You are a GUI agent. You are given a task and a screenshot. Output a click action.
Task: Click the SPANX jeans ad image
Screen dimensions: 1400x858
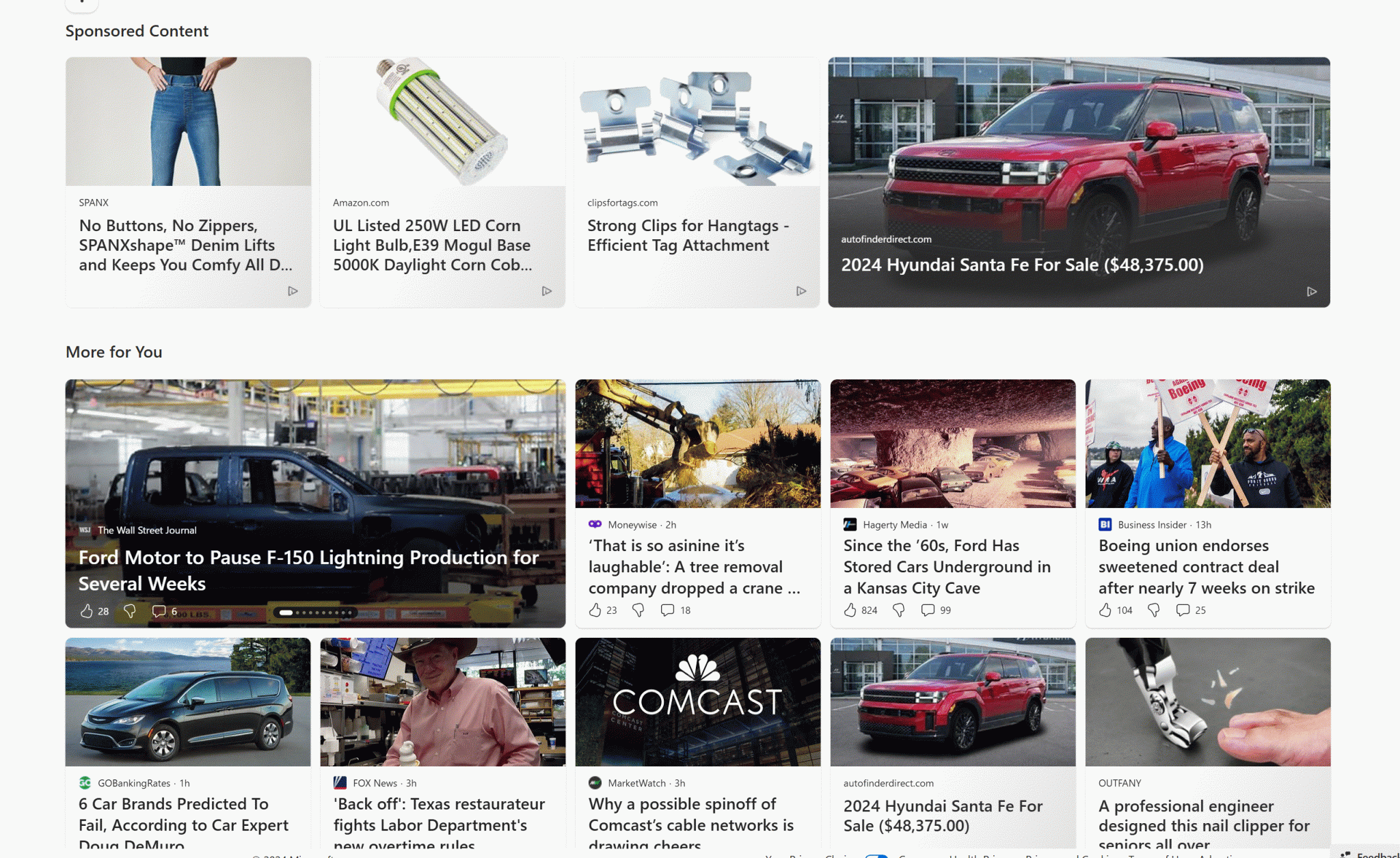click(x=188, y=121)
